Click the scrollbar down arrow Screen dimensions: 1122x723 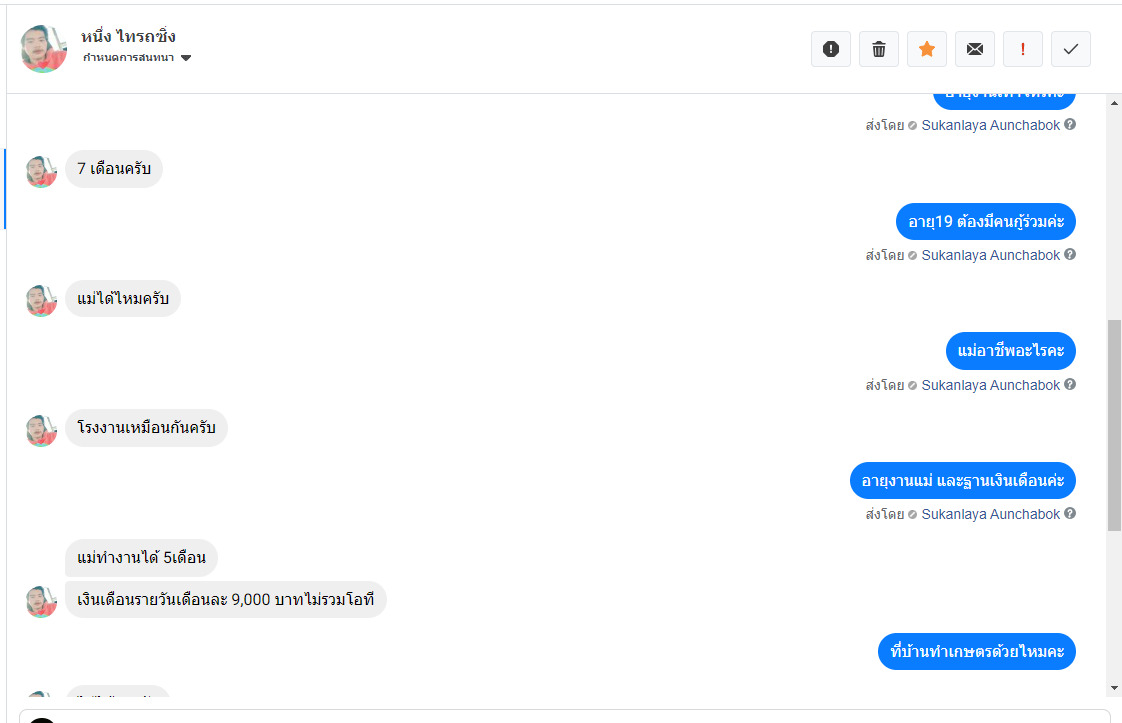(x=1114, y=688)
